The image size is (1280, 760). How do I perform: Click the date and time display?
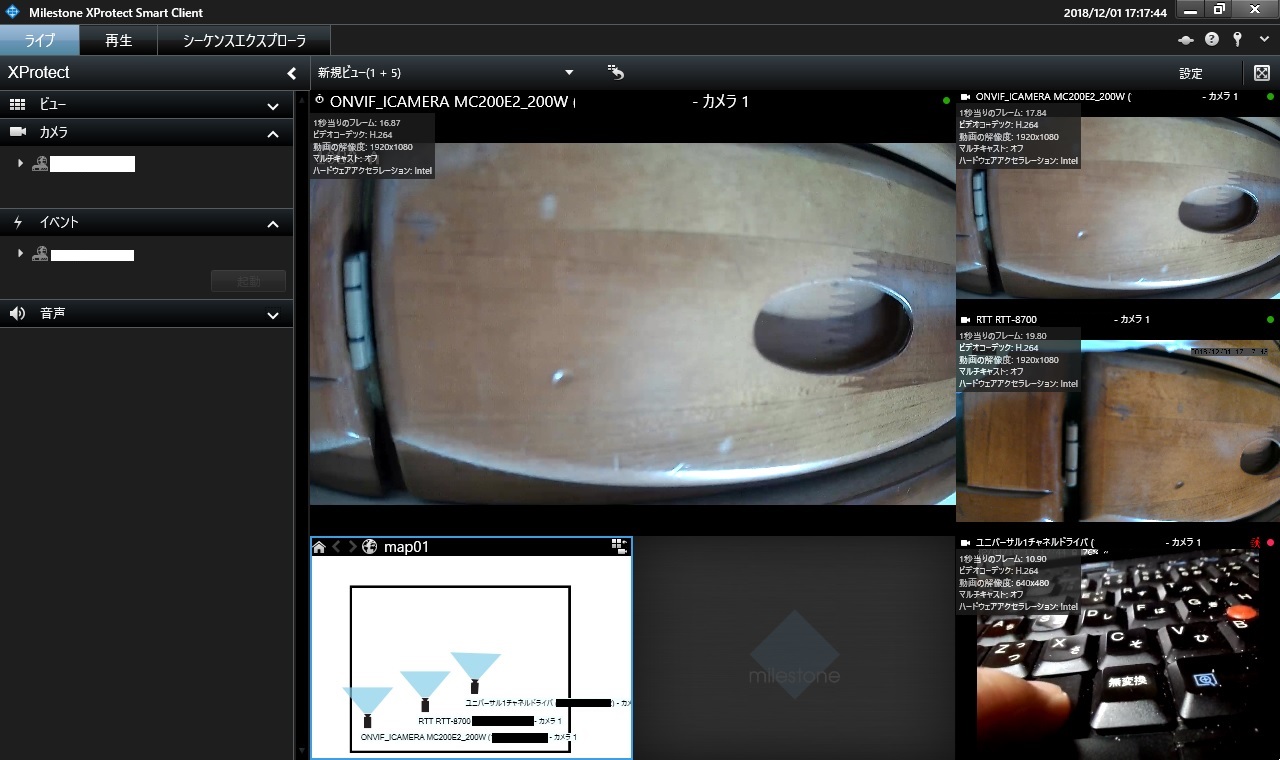[x=1115, y=13]
